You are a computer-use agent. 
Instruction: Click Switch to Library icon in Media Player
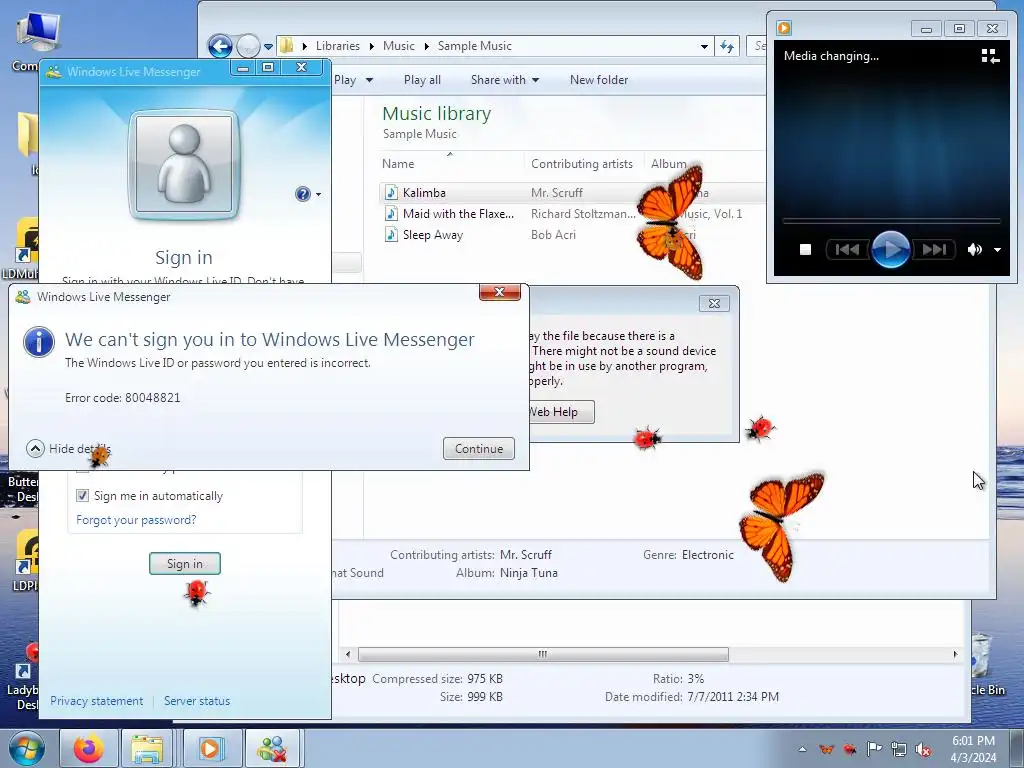point(990,56)
